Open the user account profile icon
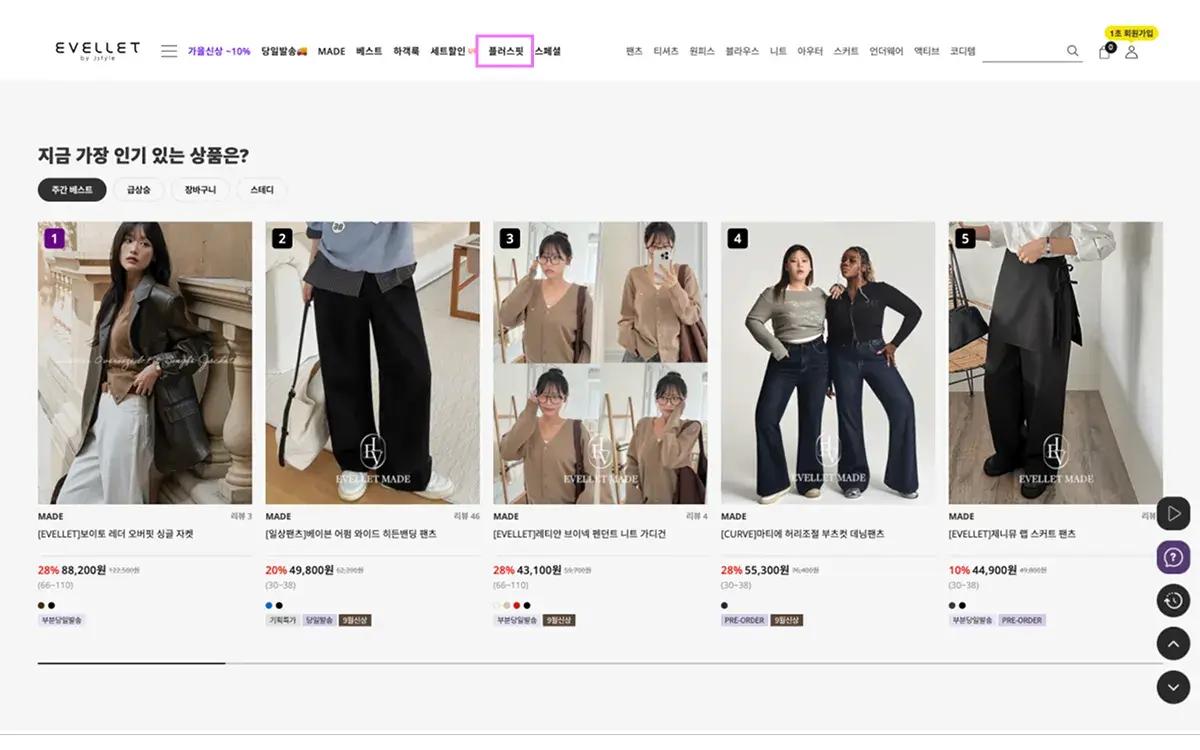The height and width of the screenshot is (750, 1200). coord(1131,50)
